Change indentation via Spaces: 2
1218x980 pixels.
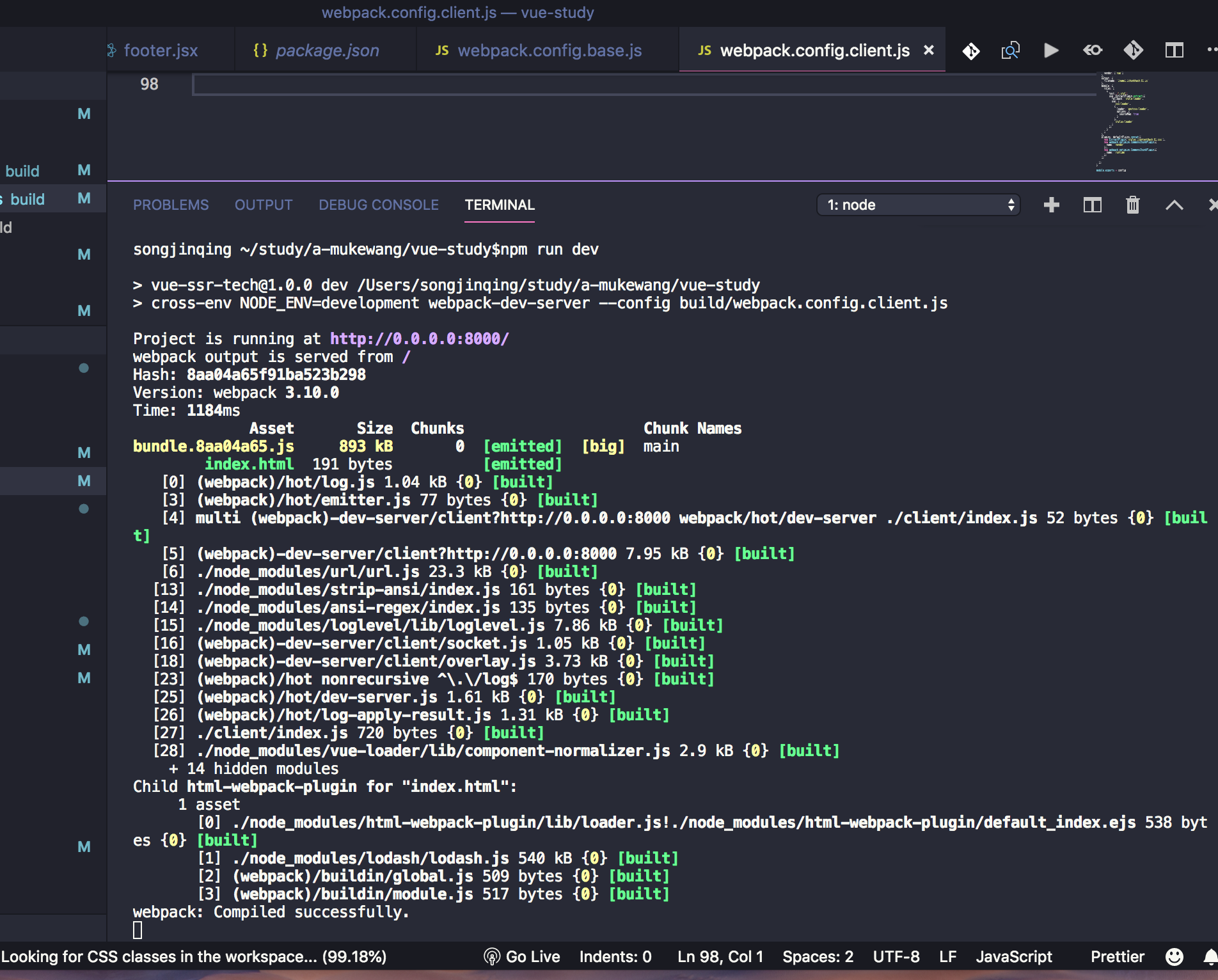(x=818, y=957)
